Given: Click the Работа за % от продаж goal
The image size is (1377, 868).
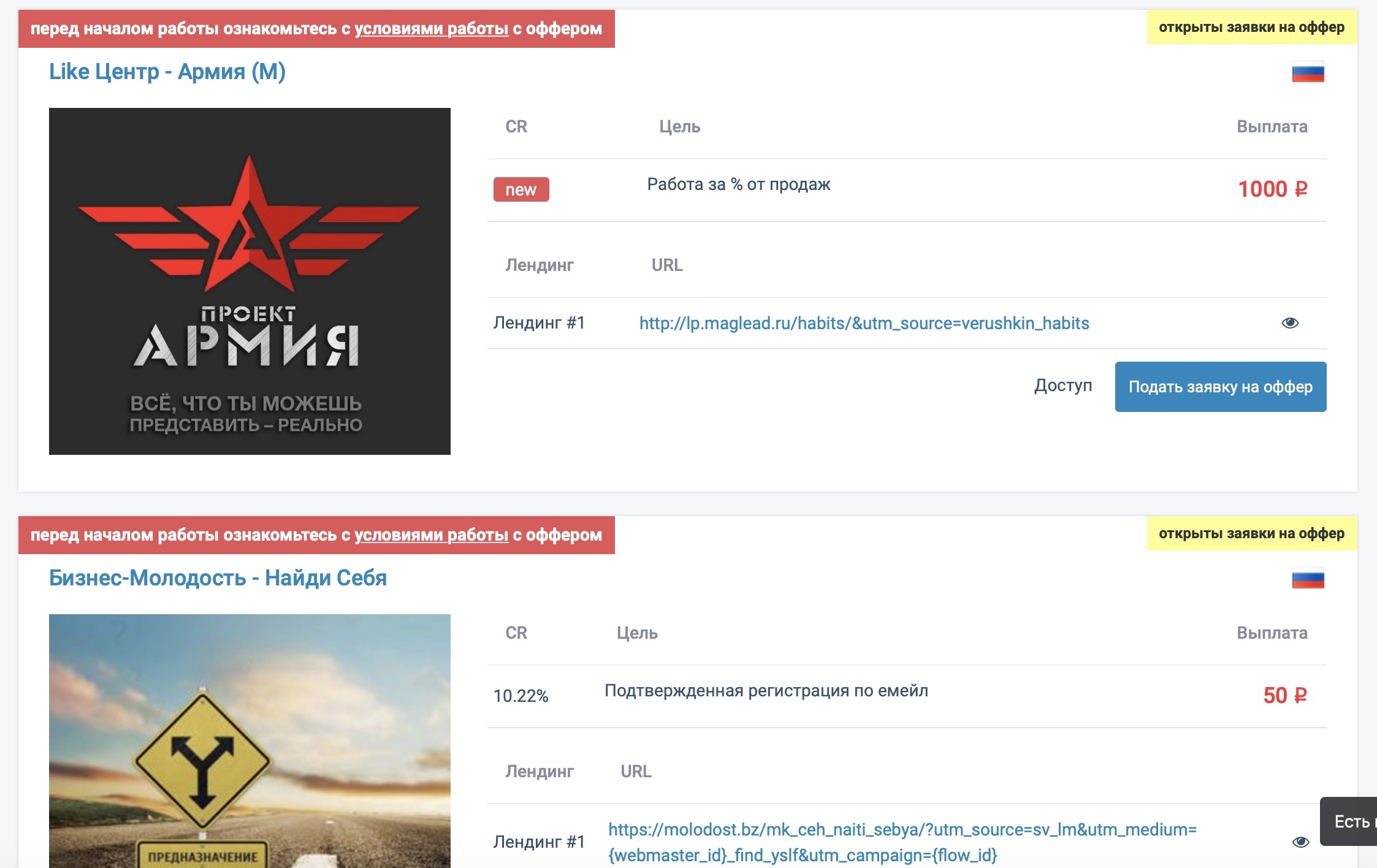Looking at the screenshot, I should pos(739,185).
